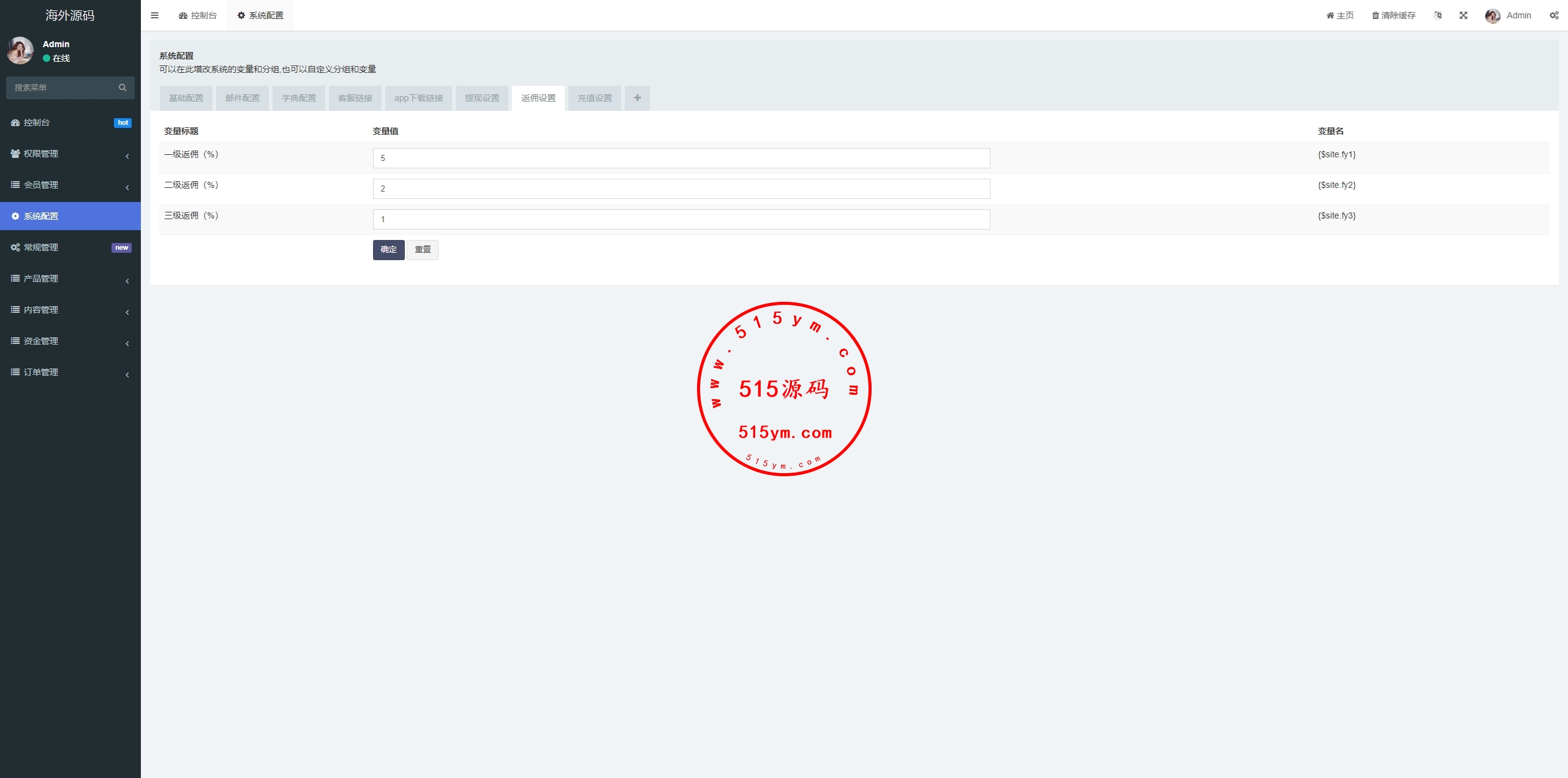Open the 控制台 top navigation tab
Viewport: 1568px width, 778px height.
197,15
